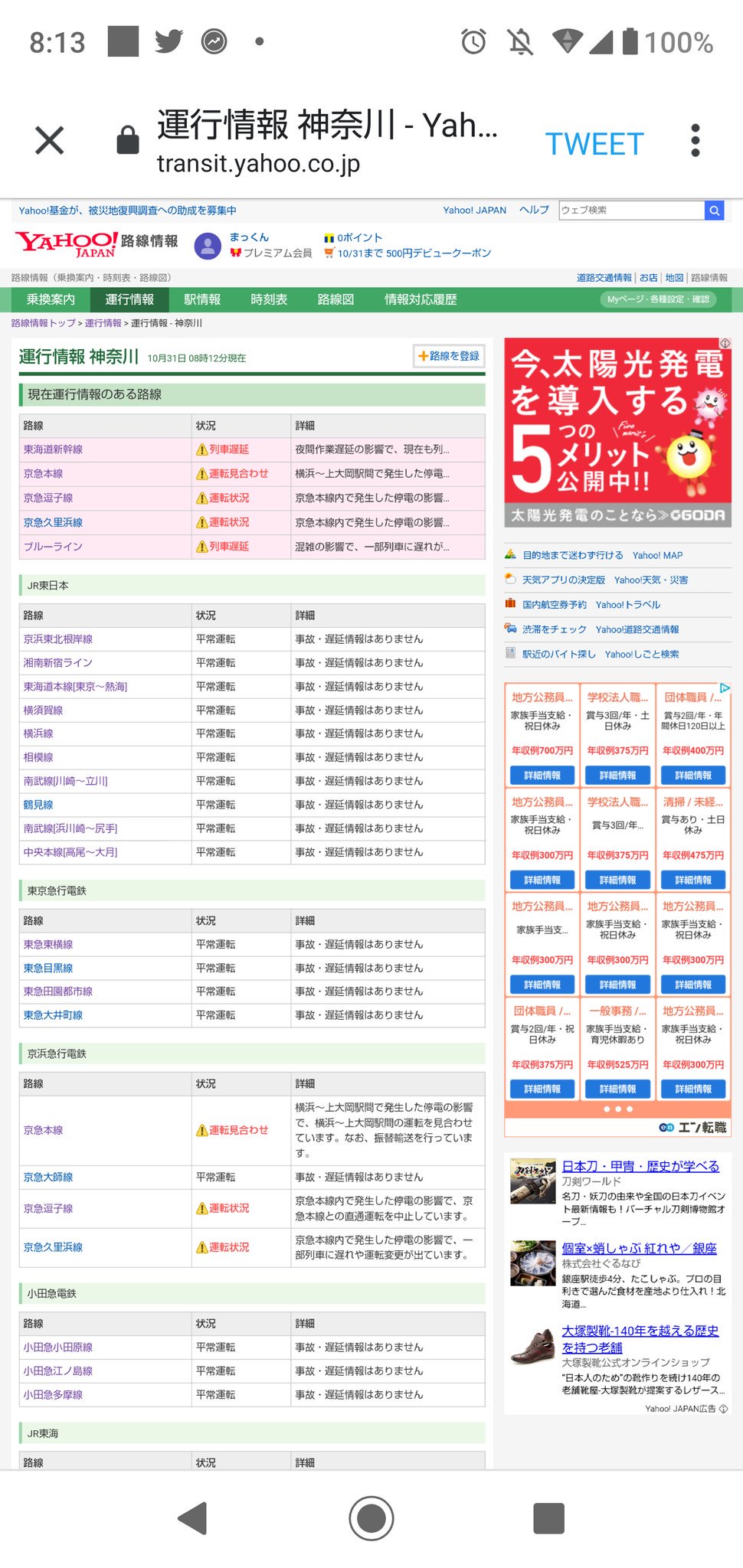Open the 道路交通情報 top-right link

(604, 278)
